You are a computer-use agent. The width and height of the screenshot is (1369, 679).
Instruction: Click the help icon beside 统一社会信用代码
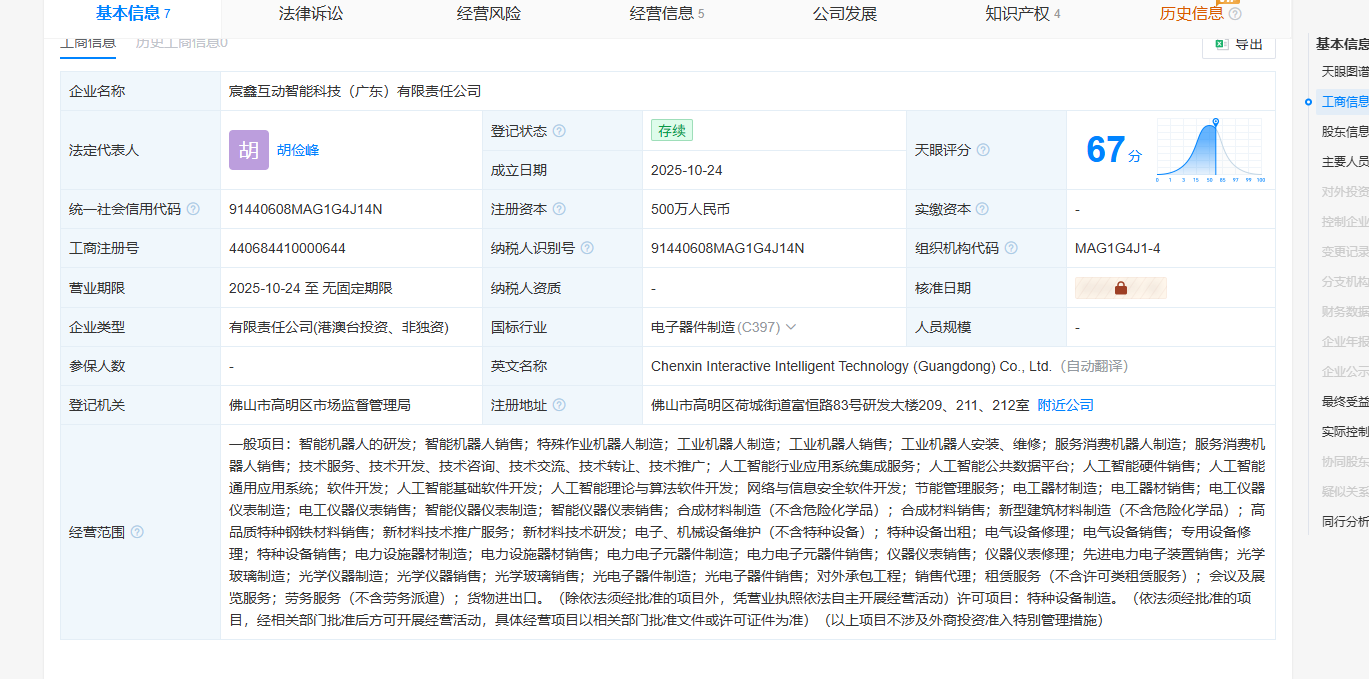[193, 209]
